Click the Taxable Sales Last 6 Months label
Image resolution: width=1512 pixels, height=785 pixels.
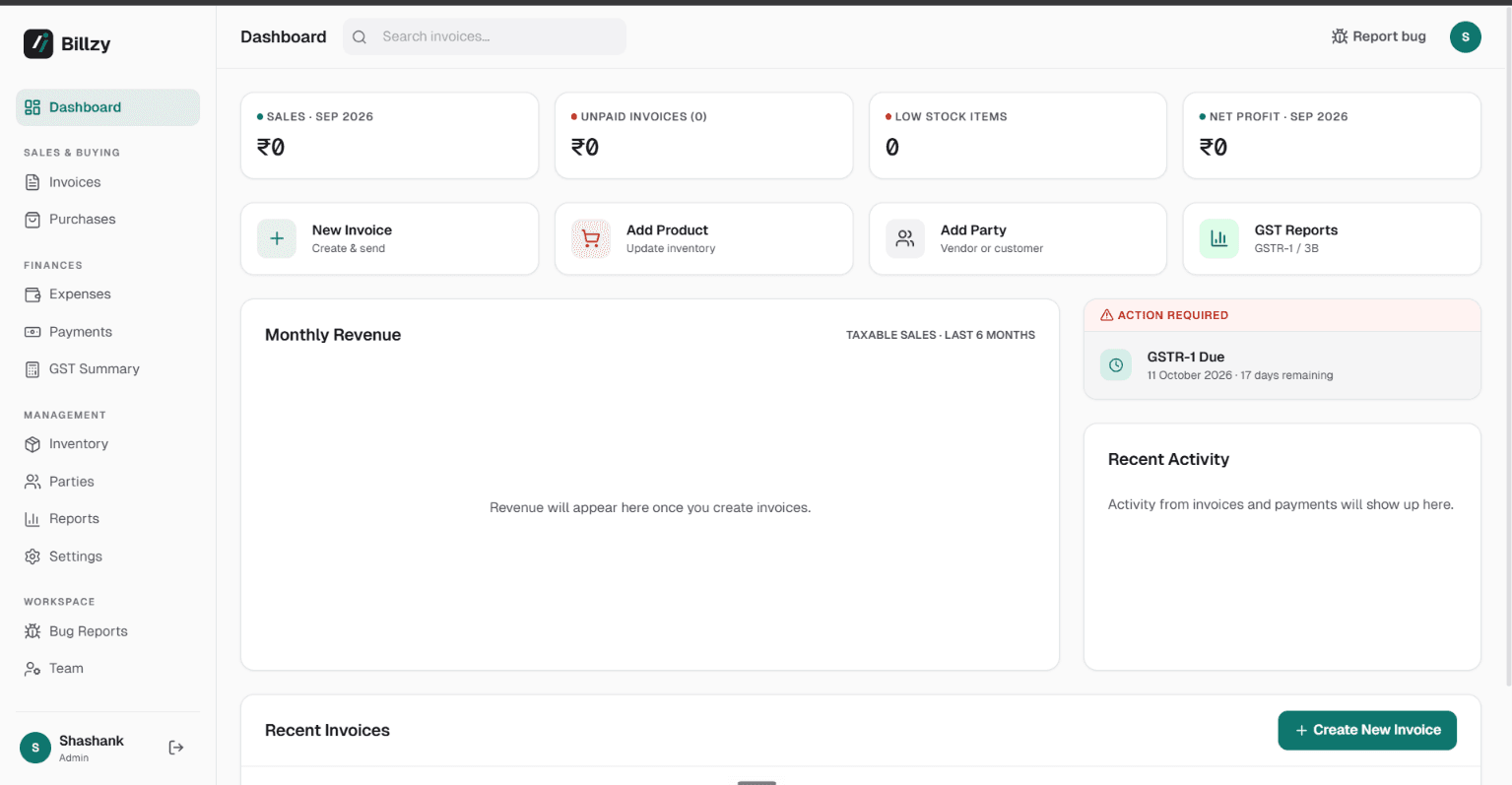click(941, 335)
